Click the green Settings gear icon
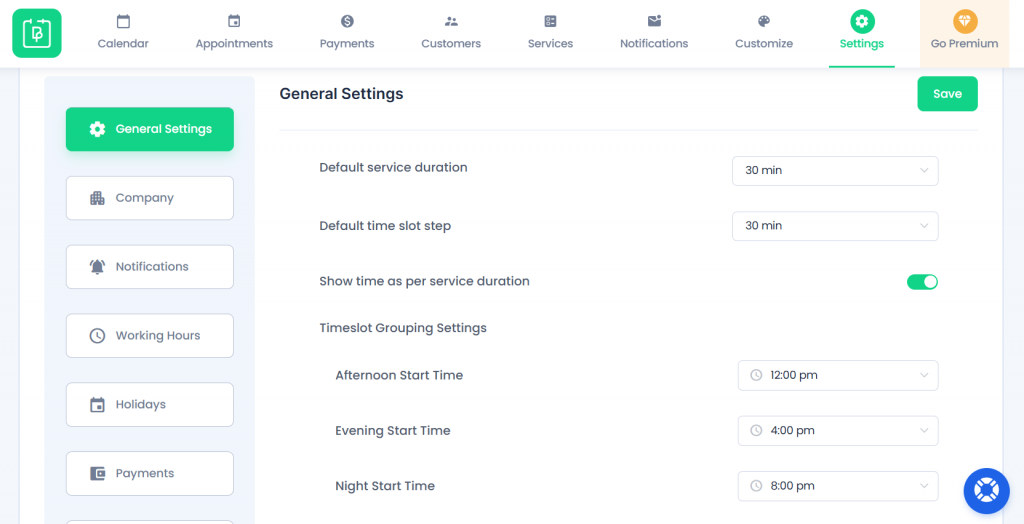Image resolution: width=1024 pixels, height=524 pixels. (x=861, y=22)
